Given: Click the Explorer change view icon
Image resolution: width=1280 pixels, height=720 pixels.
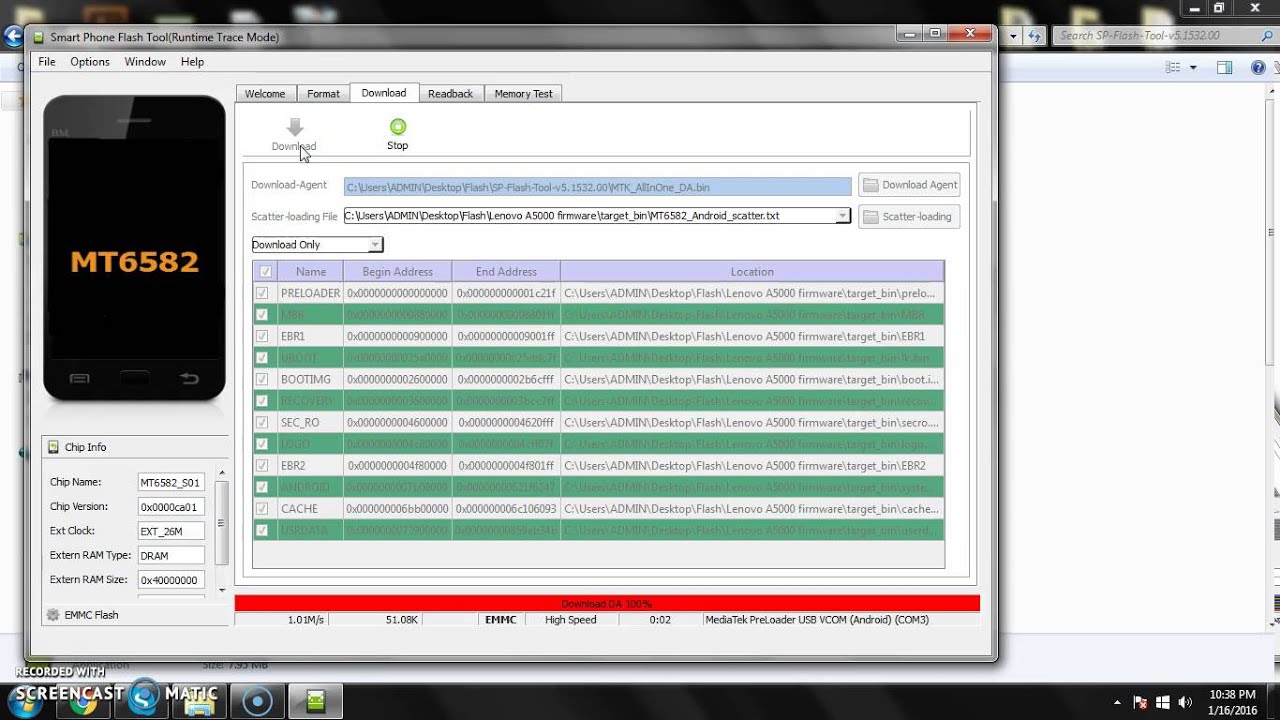Looking at the screenshot, I should (x=1175, y=67).
